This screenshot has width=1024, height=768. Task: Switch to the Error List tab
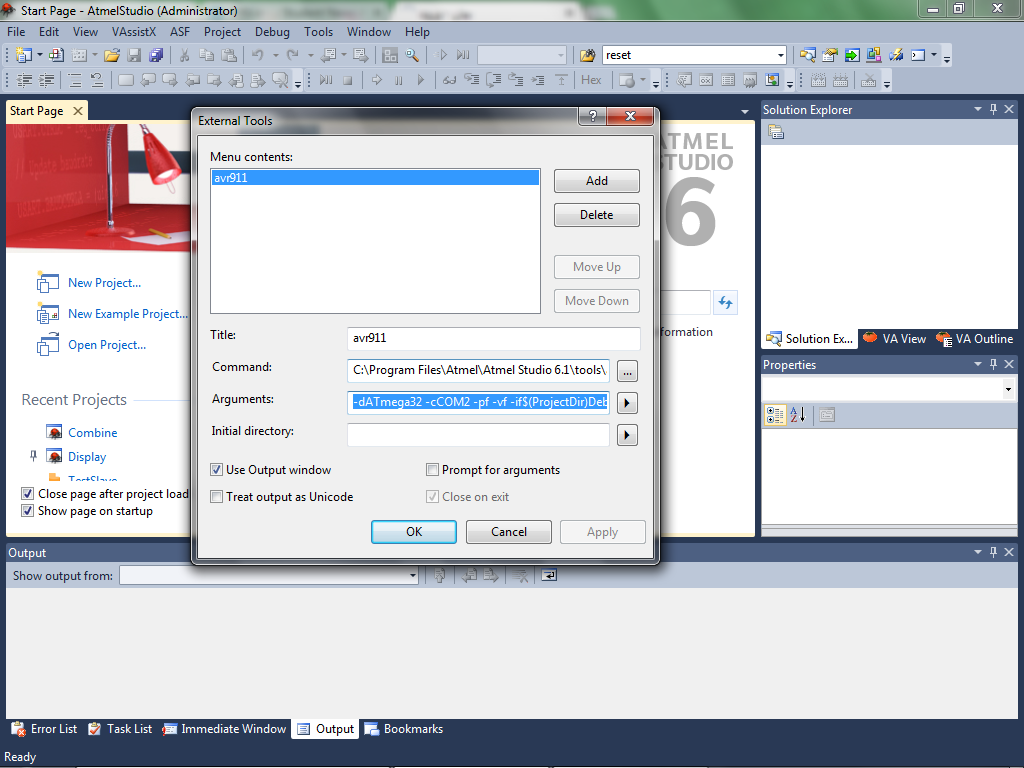click(x=44, y=729)
